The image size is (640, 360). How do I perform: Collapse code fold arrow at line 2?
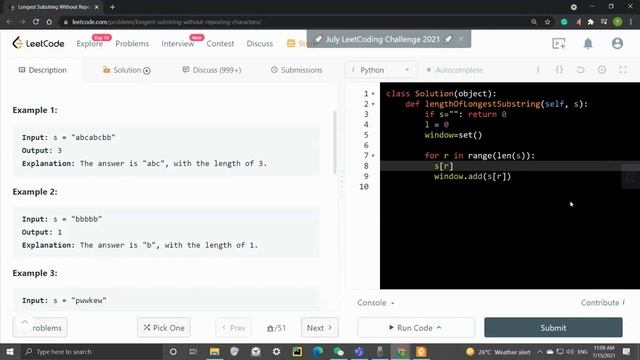[x=373, y=104]
